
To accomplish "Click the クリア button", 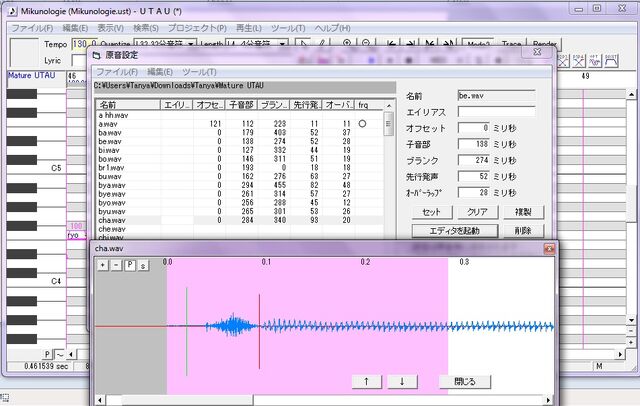I will pyautogui.click(x=478, y=212).
